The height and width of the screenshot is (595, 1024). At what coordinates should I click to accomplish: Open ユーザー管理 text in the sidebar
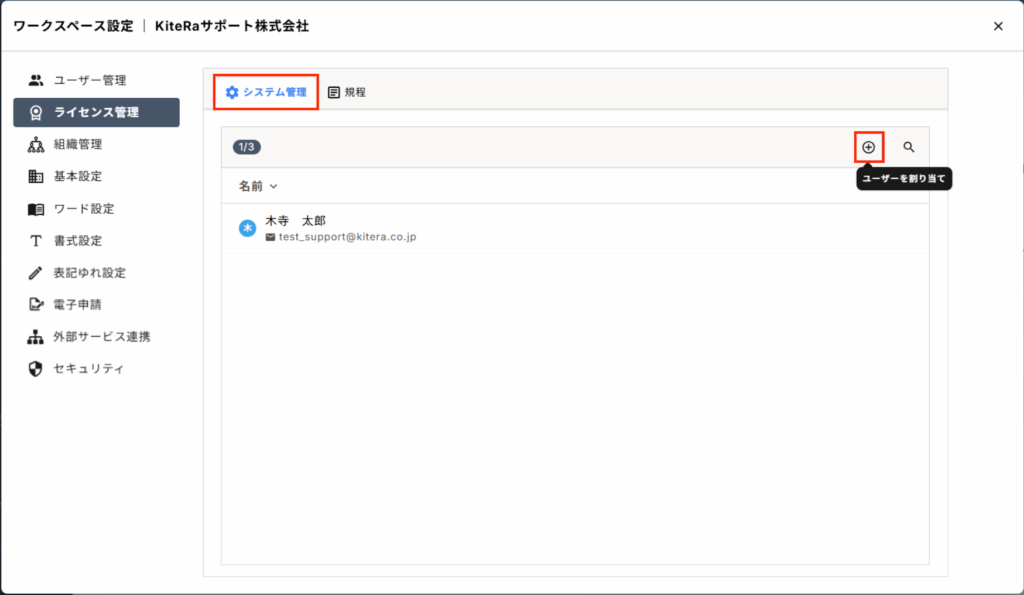90,80
